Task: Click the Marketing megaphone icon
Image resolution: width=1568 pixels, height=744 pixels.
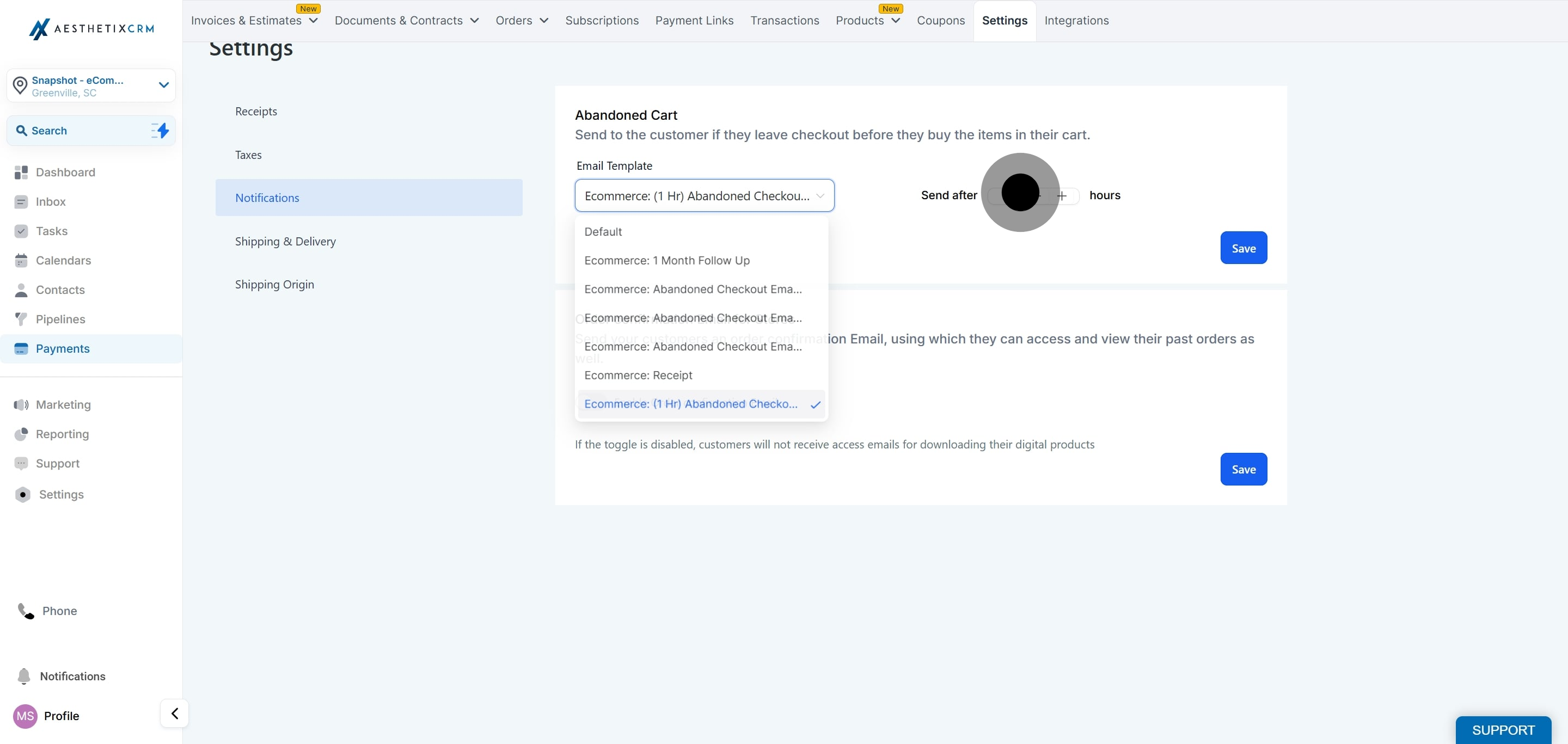Action: [21, 404]
